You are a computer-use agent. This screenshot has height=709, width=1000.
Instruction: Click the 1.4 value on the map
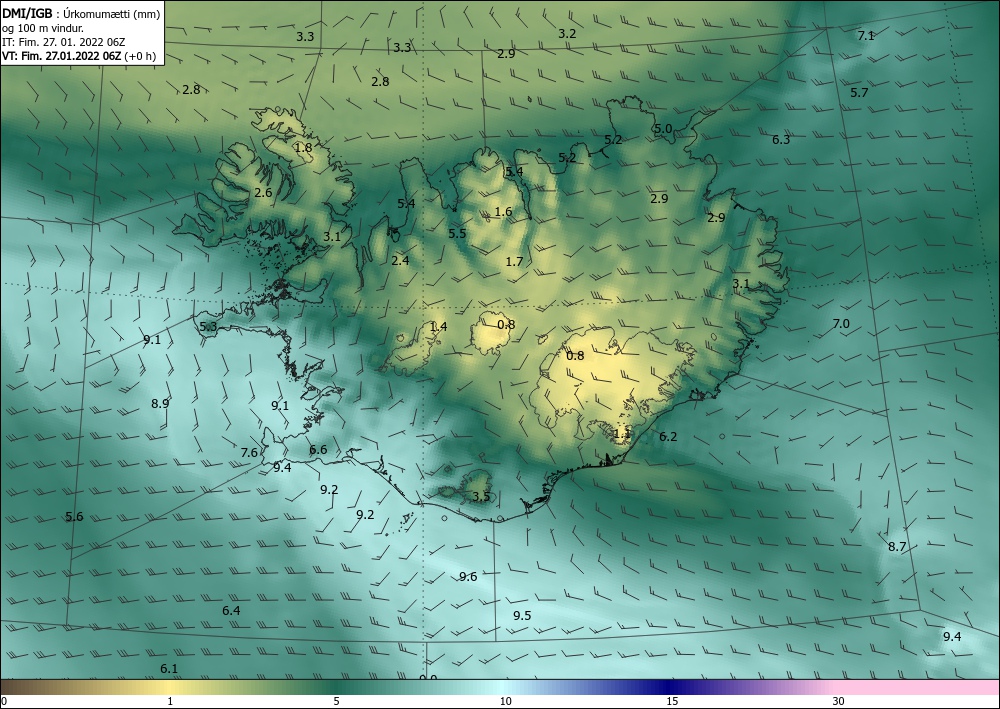coord(438,327)
